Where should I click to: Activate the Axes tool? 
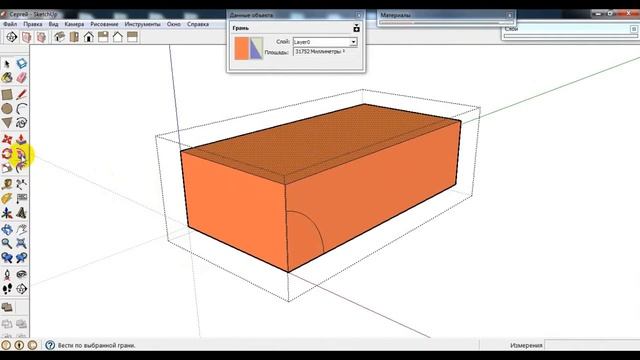pyautogui.click(x=7, y=213)
